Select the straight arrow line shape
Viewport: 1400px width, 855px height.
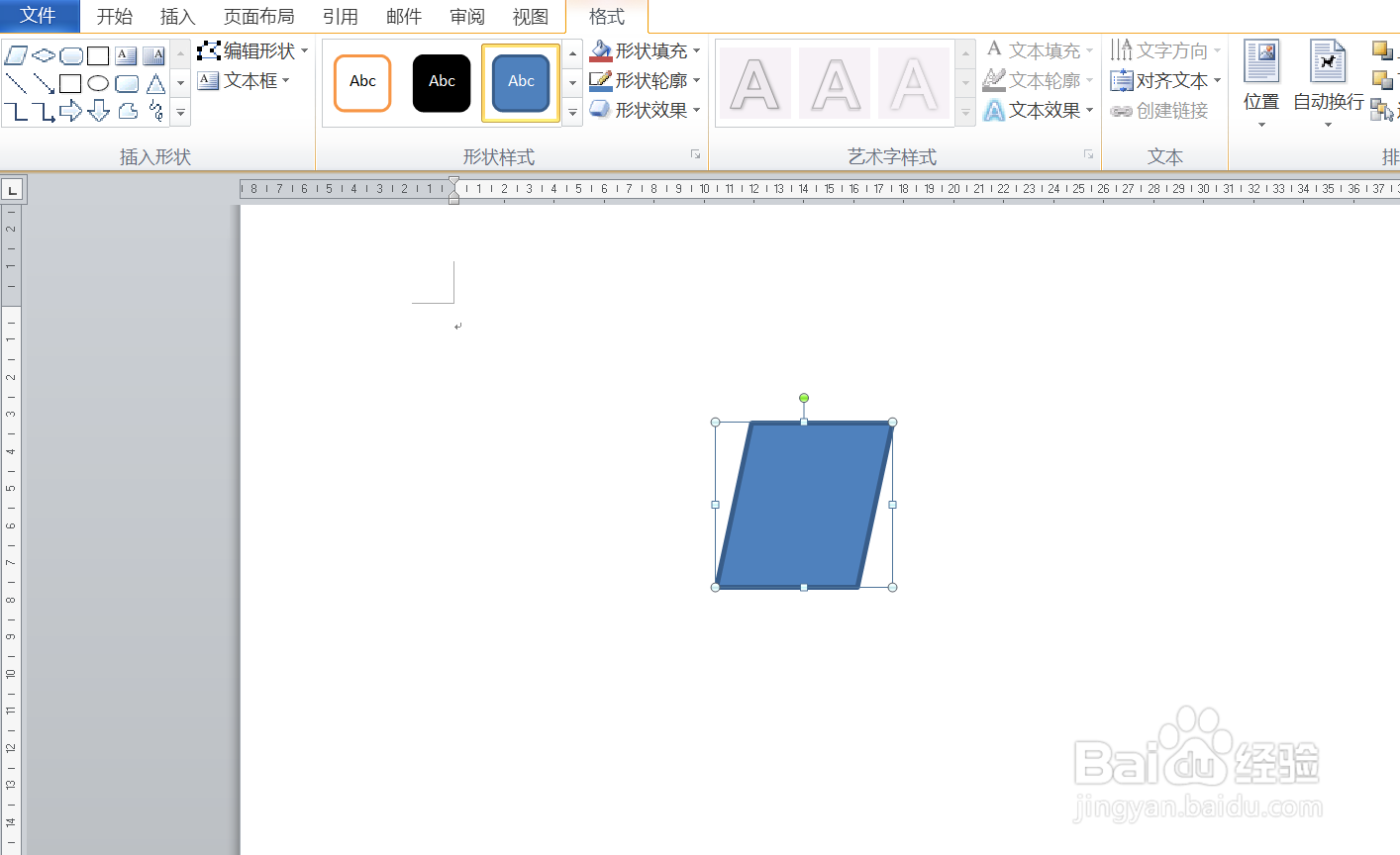point(43,83)
